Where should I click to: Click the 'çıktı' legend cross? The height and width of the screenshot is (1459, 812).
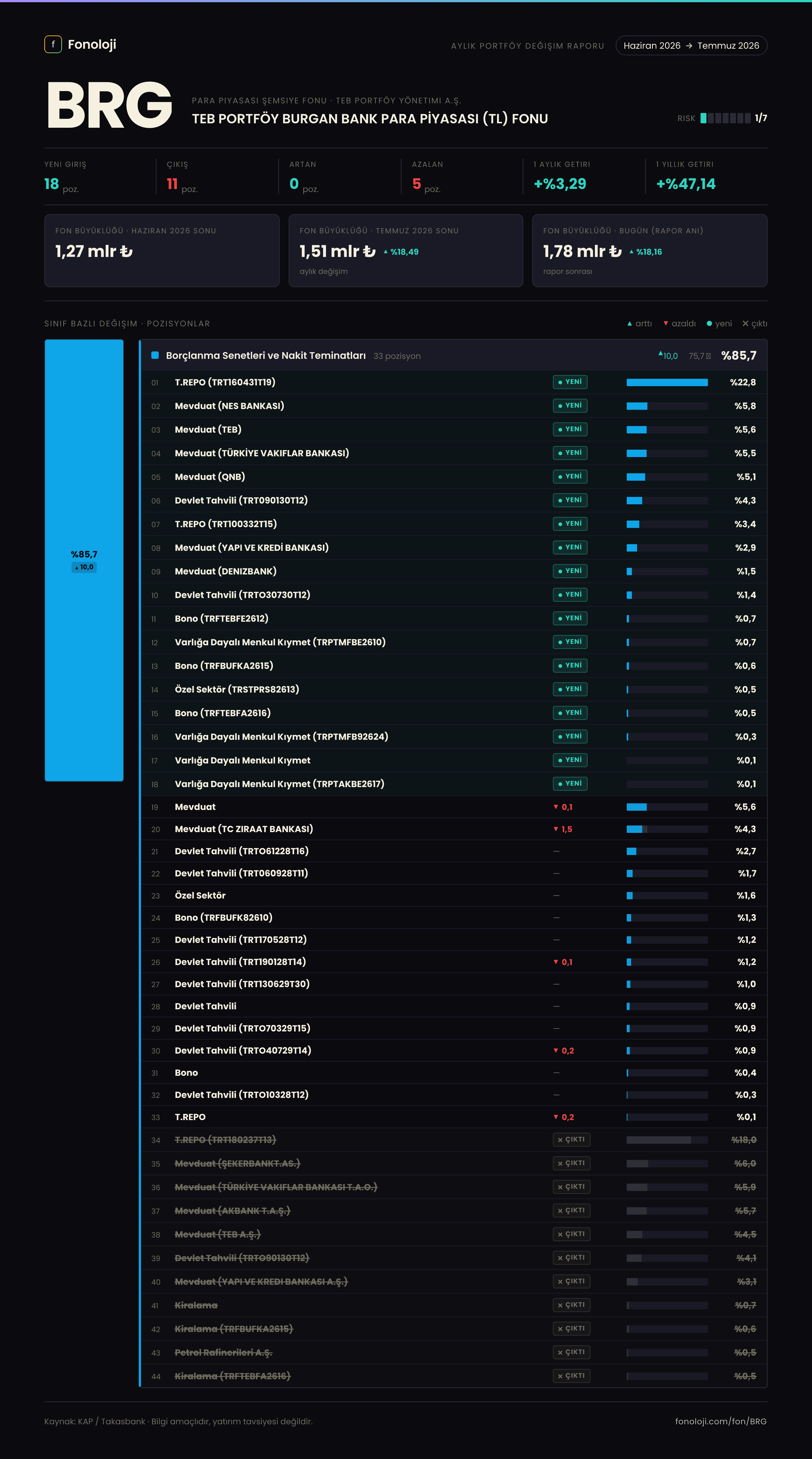pyautogui.click(x=745, y=324)
